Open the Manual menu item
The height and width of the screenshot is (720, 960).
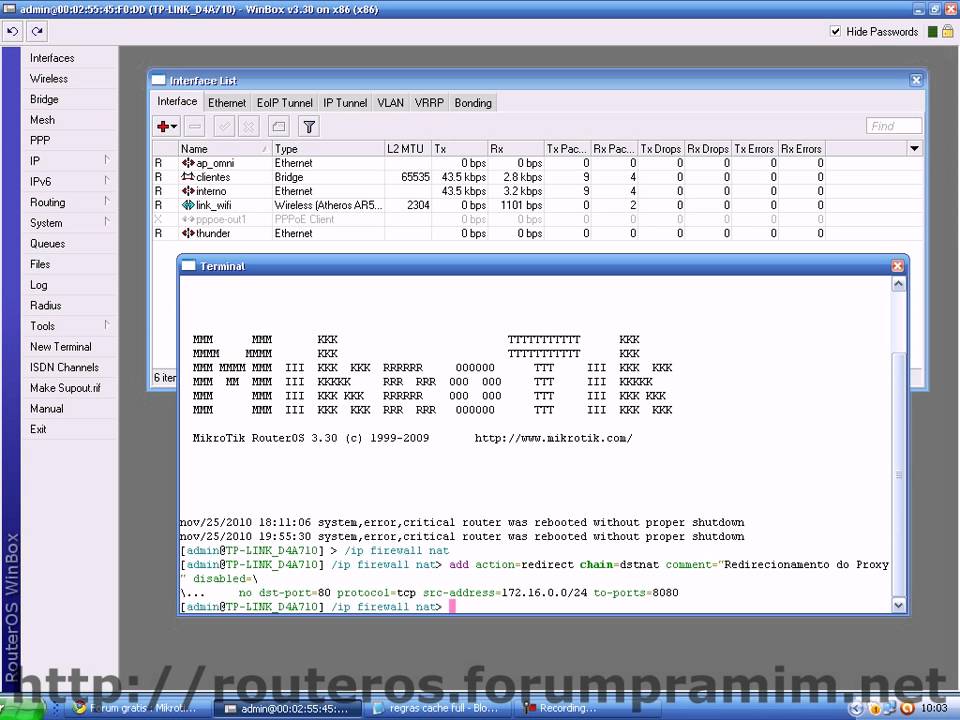(x=69, y=408)
